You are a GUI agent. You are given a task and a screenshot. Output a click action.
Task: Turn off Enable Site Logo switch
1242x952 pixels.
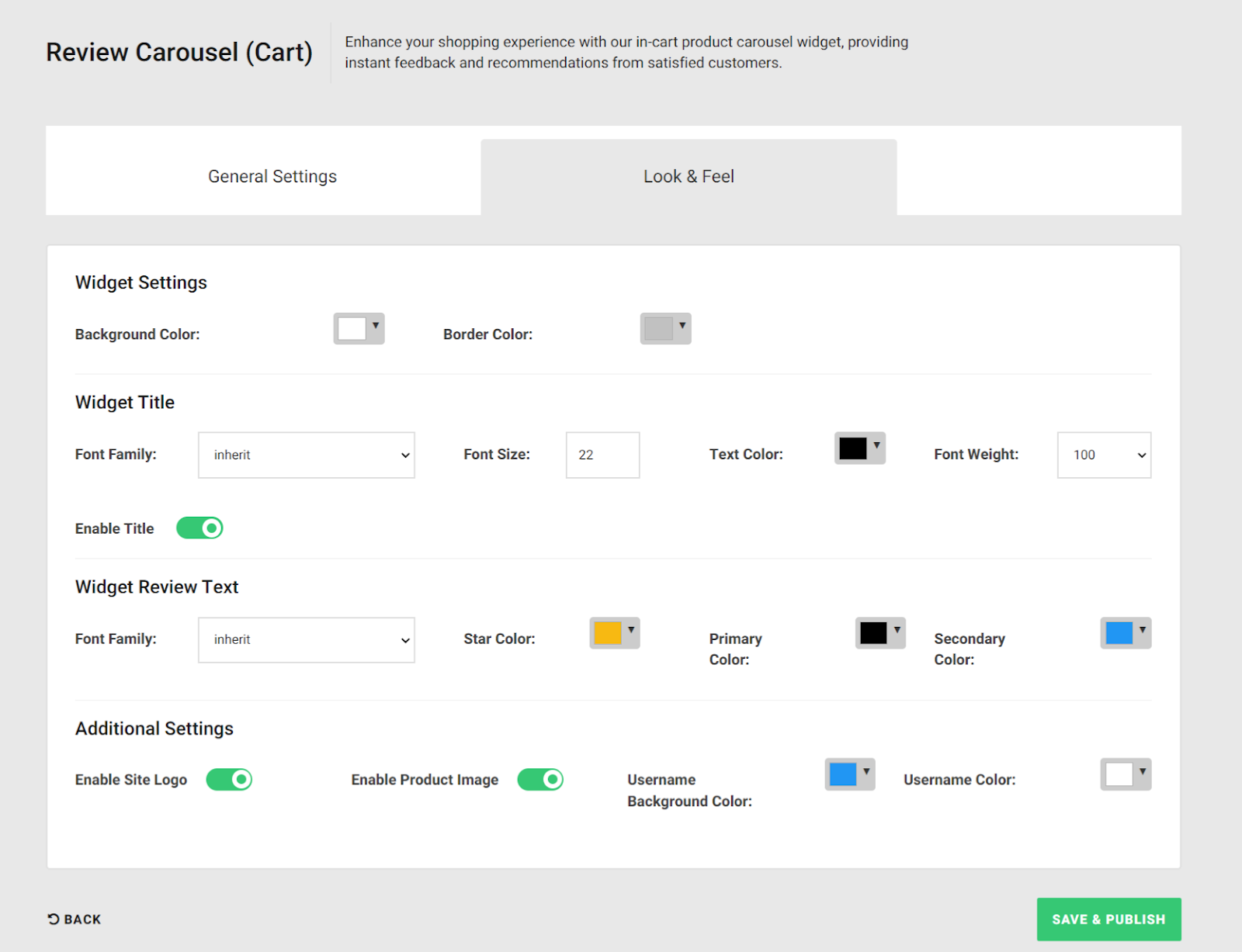point(229,780)
